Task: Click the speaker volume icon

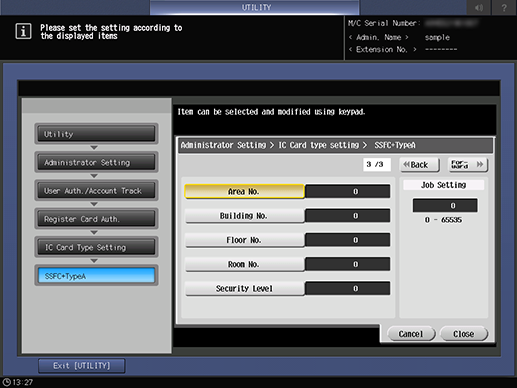Action: click(479, 7)
